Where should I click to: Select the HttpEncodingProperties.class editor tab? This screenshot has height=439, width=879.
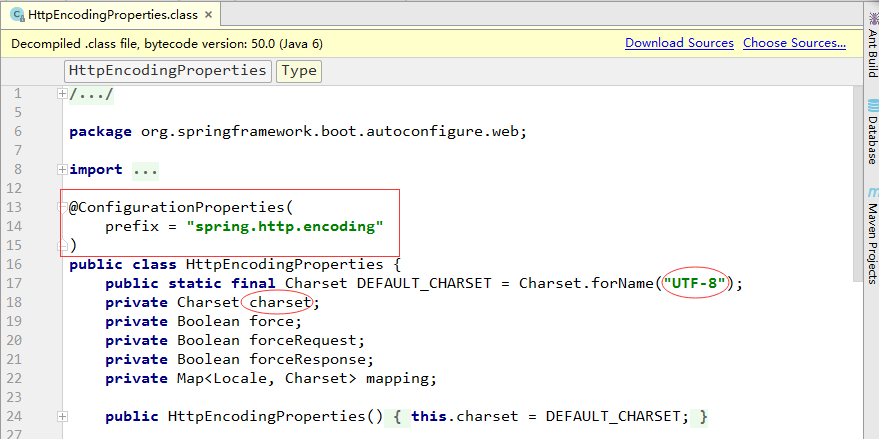point(110,15)
